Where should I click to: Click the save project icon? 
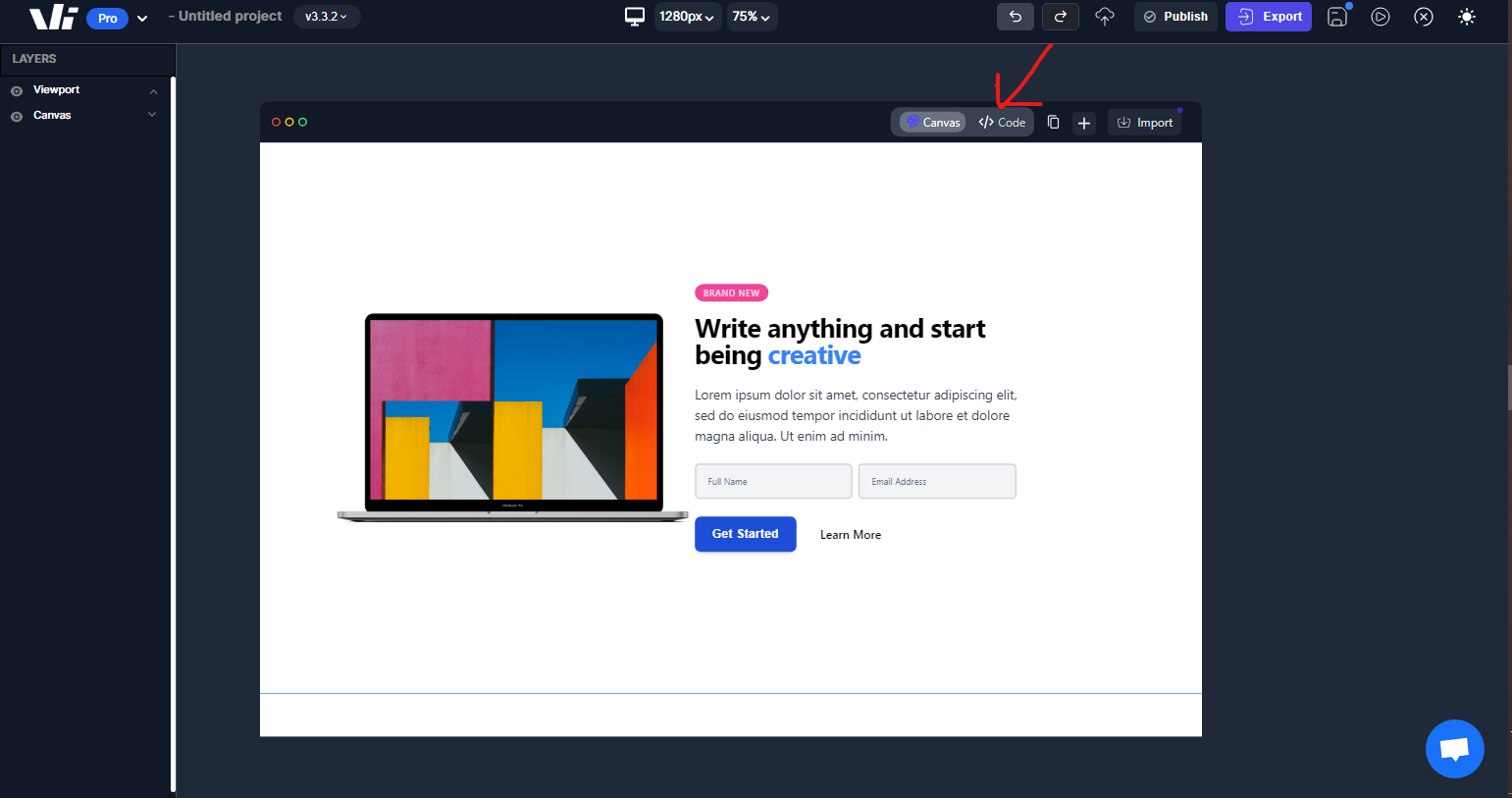[1337, 17]
